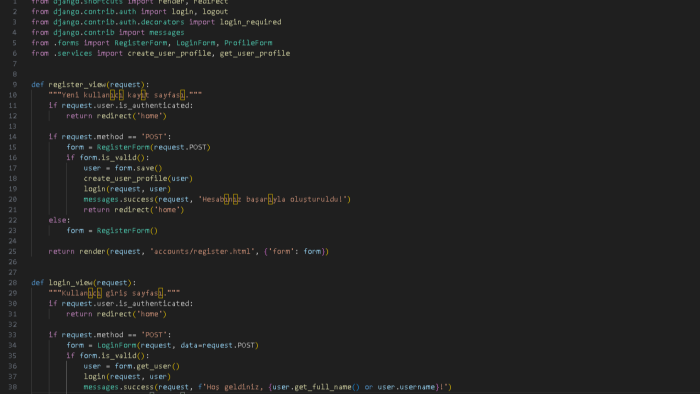Click user.username on line 38
Image resolution: width=700 pixels, height=394 pixels.
[x=406, y=387]
